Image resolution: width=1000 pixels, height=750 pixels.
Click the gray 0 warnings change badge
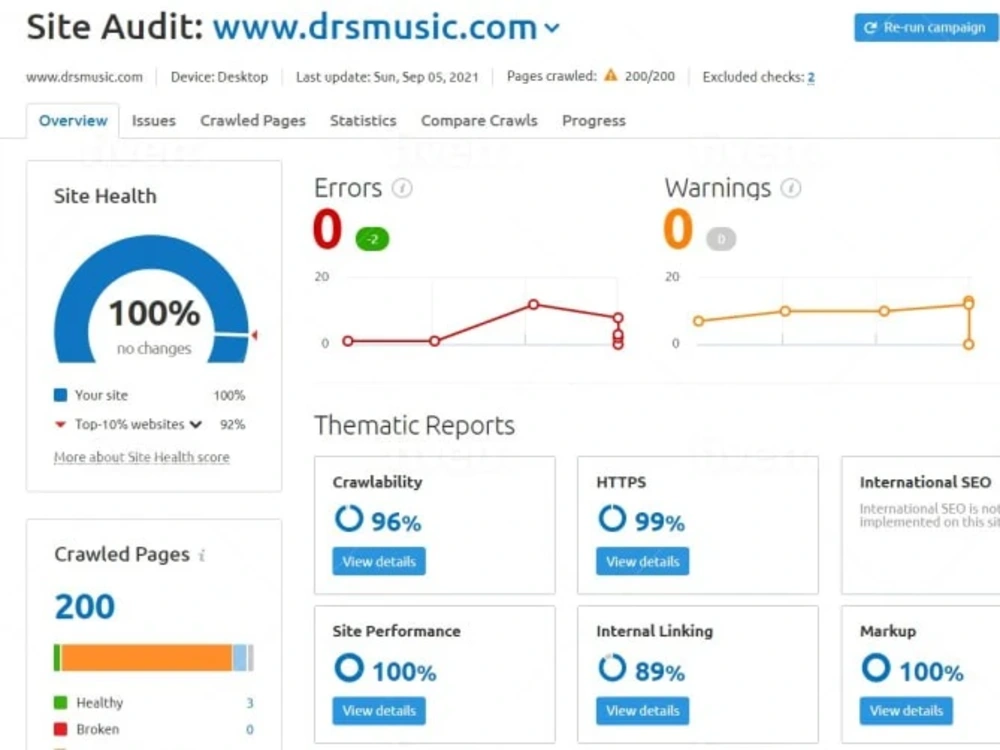(721, 239)
